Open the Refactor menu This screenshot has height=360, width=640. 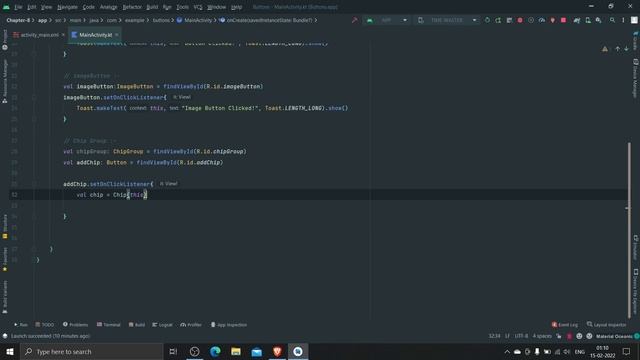pos(132,7)
